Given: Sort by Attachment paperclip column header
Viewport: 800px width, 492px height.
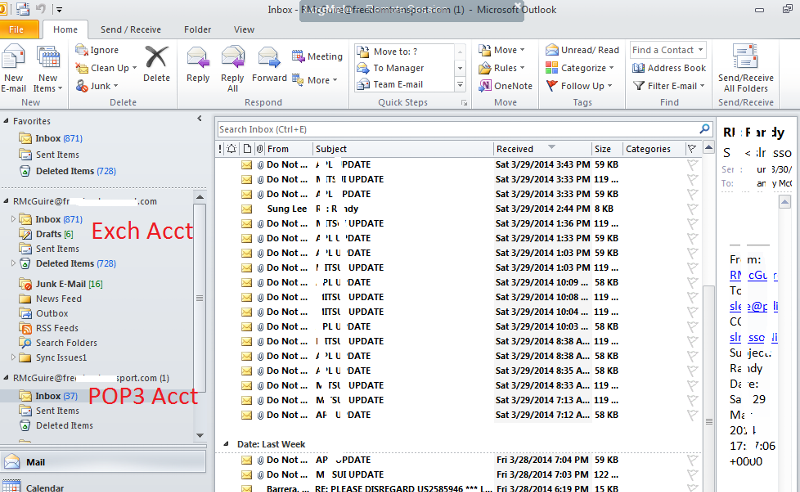Looking at the screenshot, I should point(260,149).
